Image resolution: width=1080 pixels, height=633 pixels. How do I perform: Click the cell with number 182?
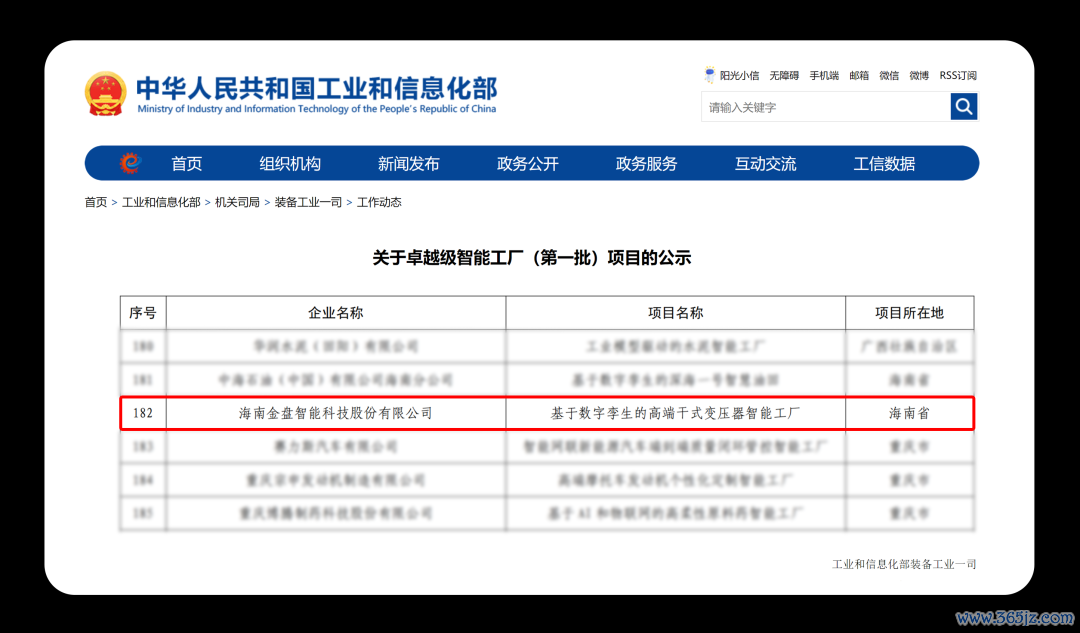(x=143, y=413)
